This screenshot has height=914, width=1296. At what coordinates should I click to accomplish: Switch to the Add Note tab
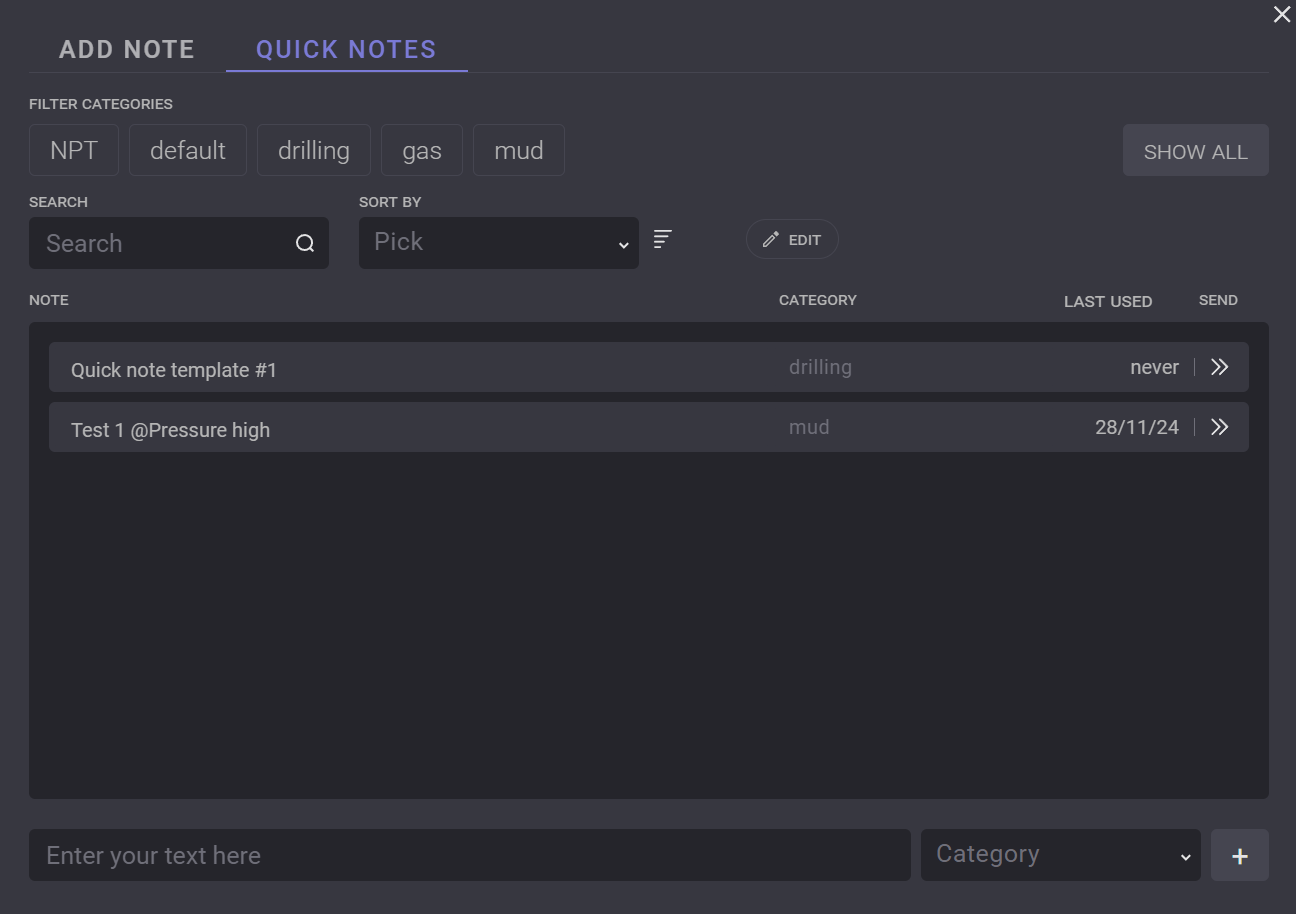pos(127,49)
